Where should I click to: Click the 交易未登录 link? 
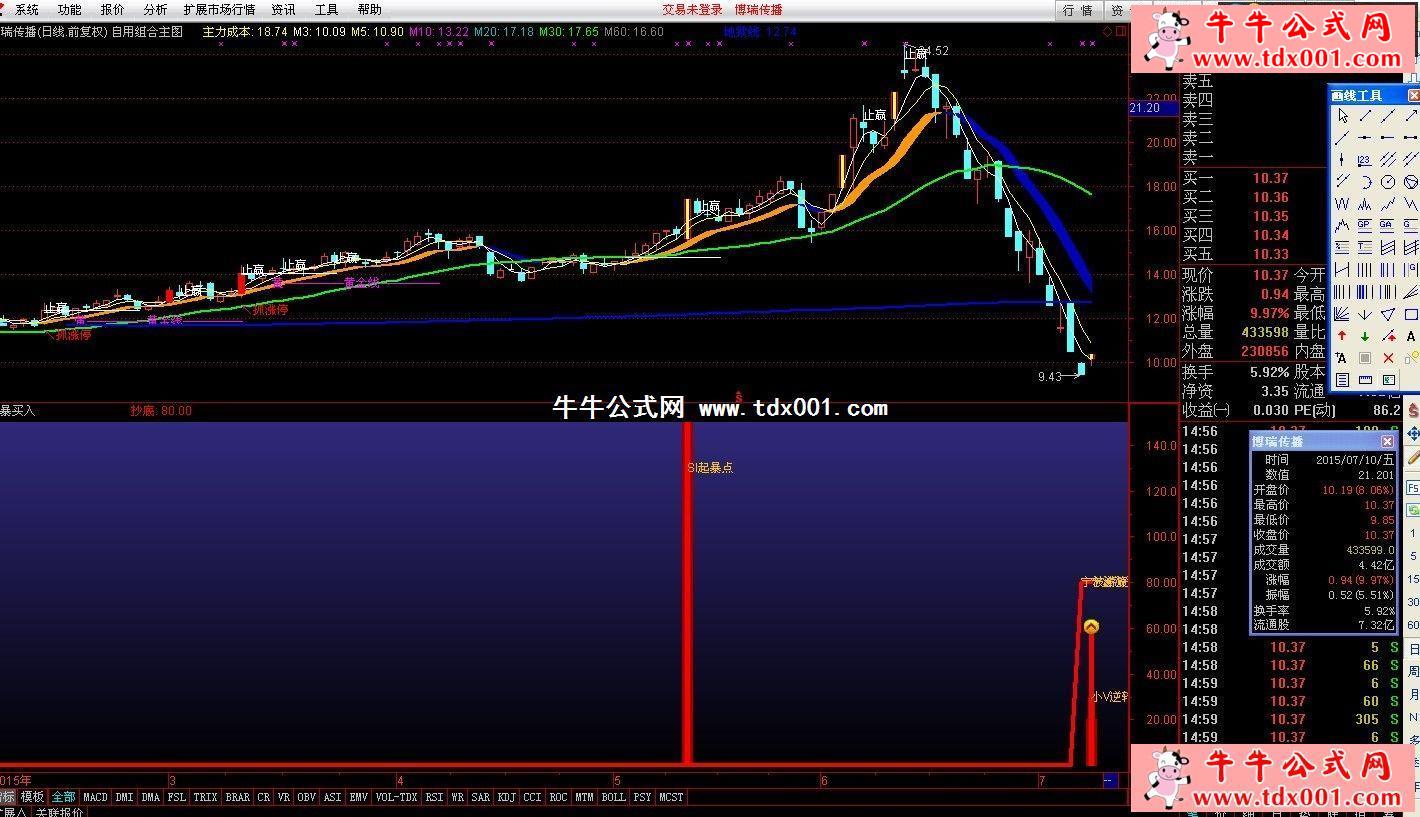point(692,9)
